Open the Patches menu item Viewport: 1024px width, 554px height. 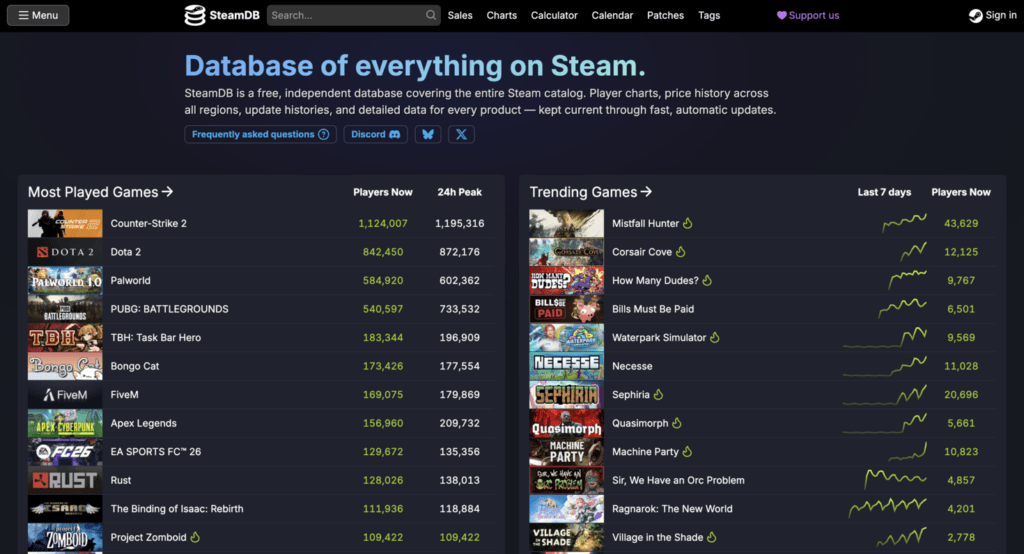[665, 15]
